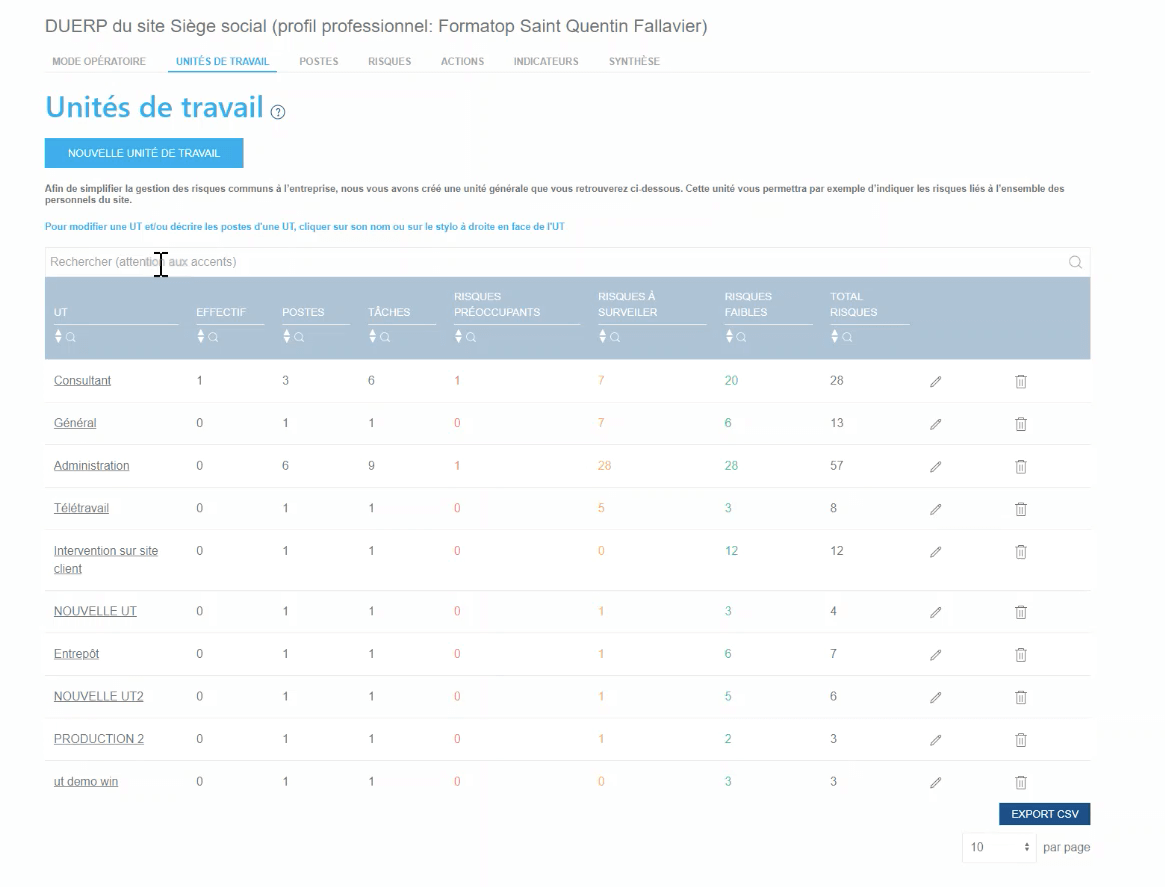This screenshot has width=1165, height=887.
Task: Go to the POSTES tab
Action: click(x=319, y=62)
